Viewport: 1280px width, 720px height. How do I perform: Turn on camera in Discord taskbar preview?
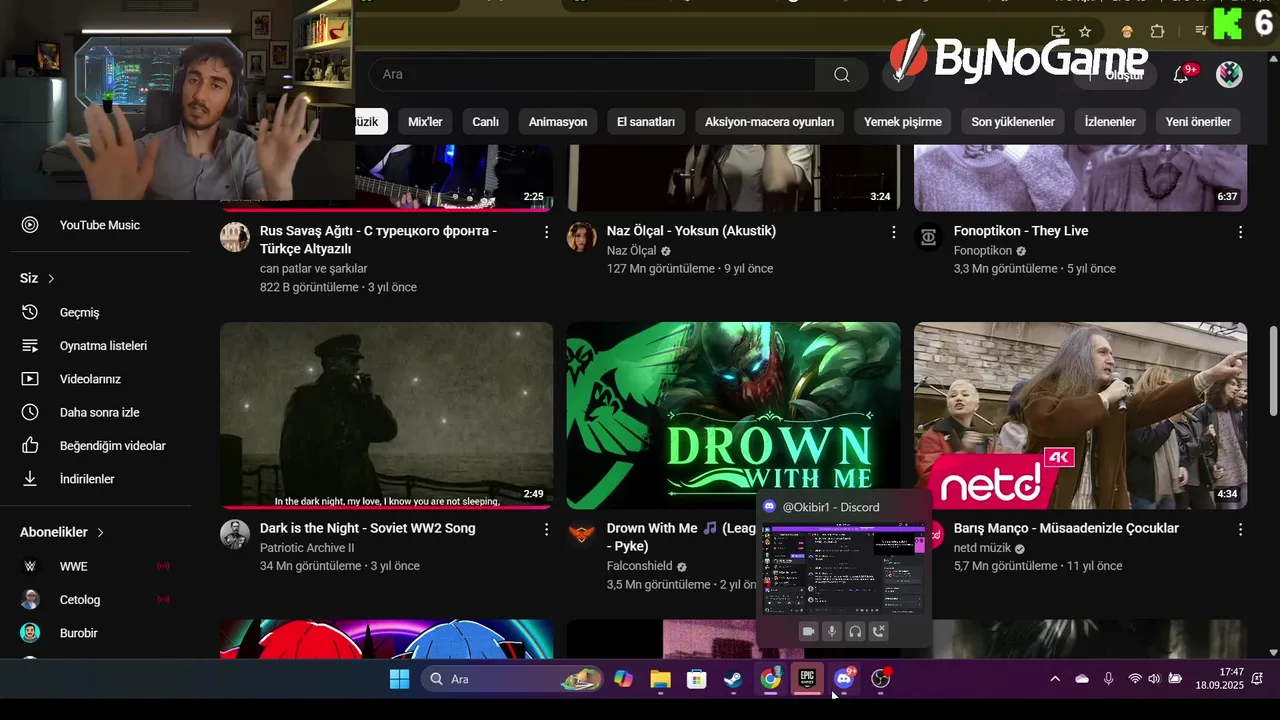click(x=808, y=631)
